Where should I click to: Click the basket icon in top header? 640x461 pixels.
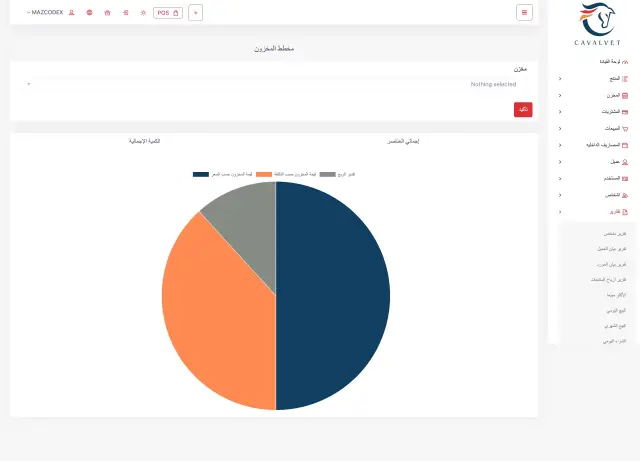[x=107, y=13]
